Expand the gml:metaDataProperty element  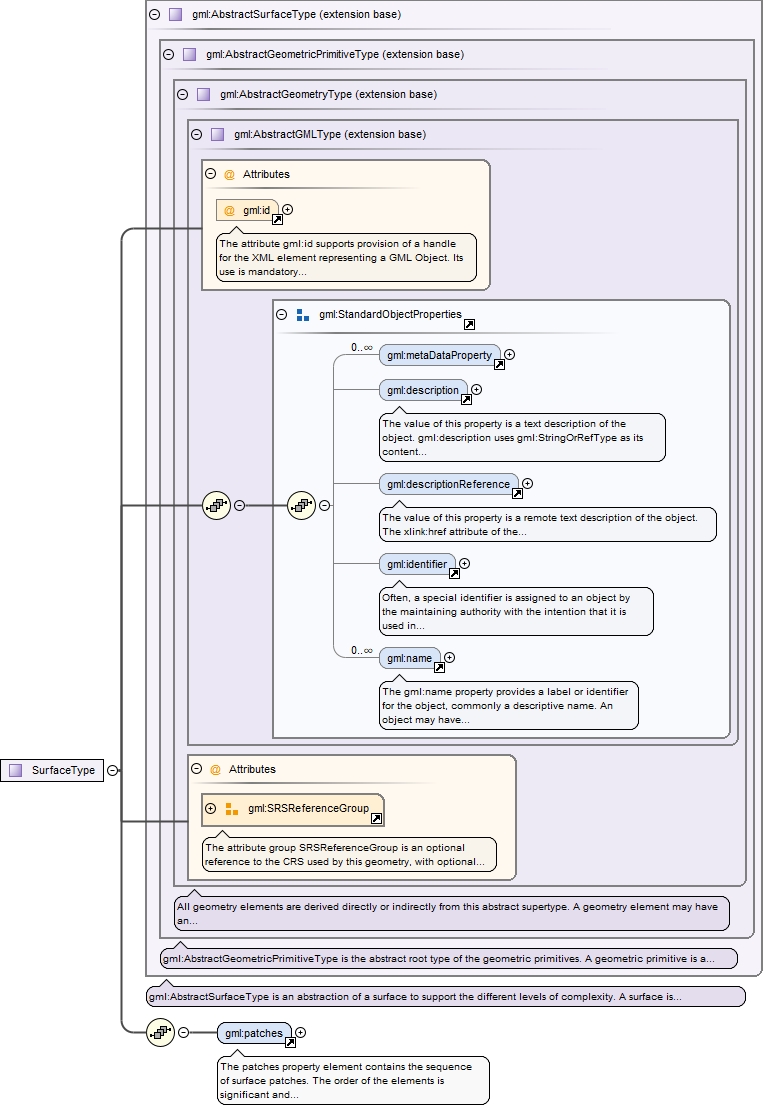click(510, 354)
